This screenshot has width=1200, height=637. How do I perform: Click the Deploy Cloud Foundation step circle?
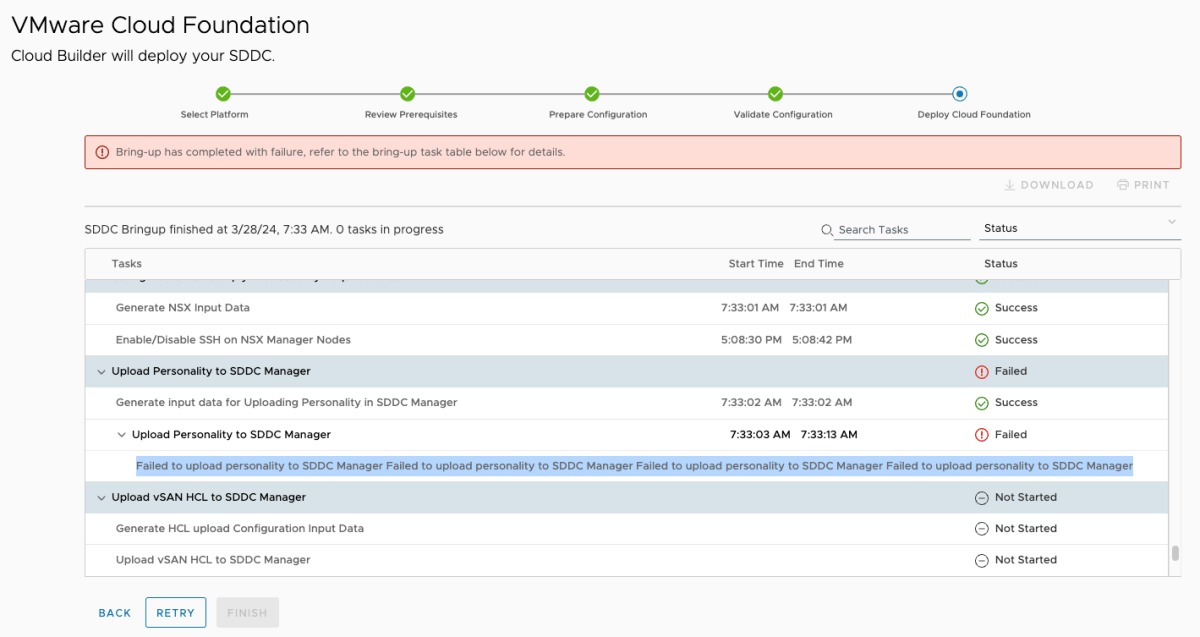pyautogui.click(x=960, y=94)
